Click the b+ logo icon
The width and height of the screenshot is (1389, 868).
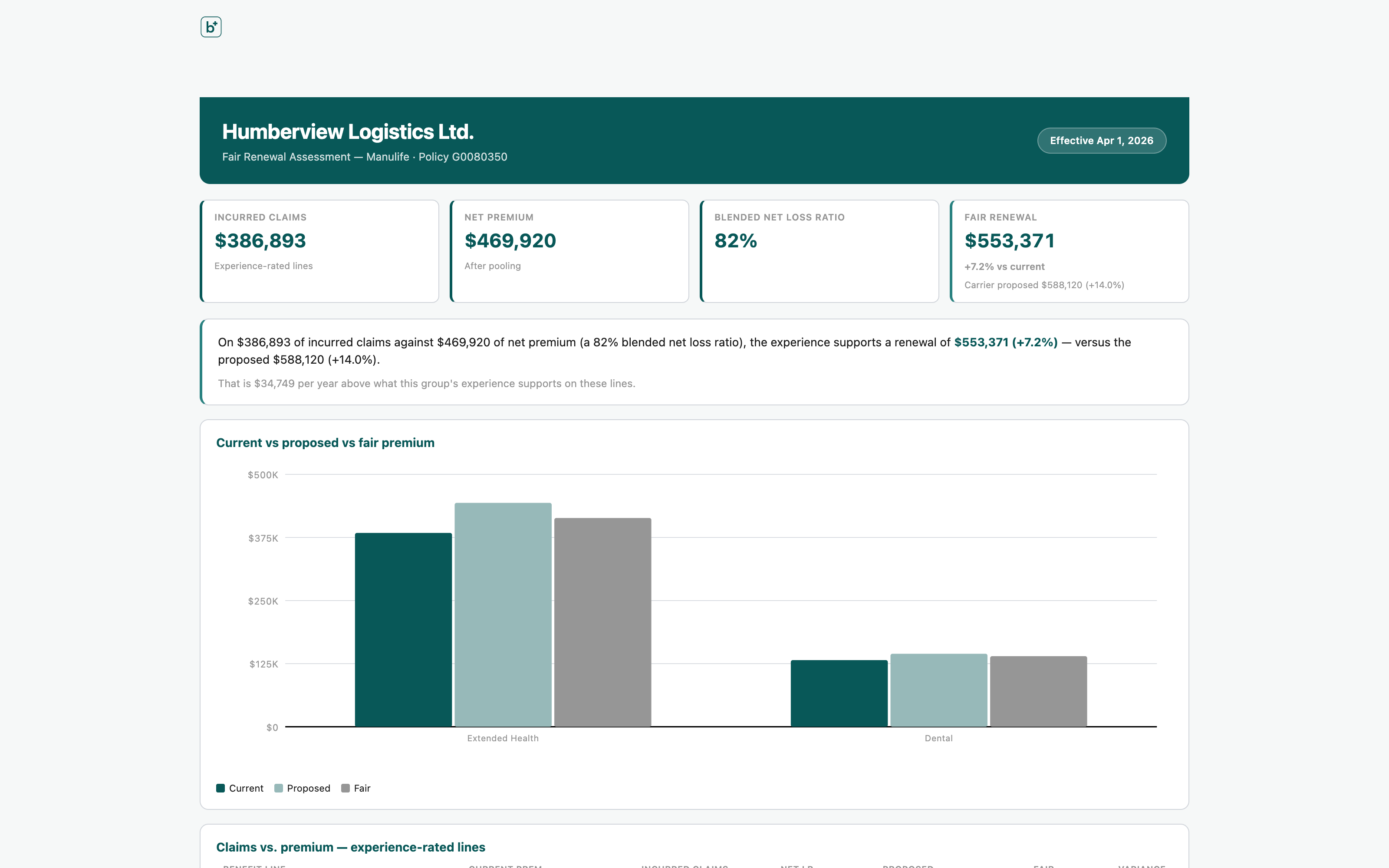(211, 27)
